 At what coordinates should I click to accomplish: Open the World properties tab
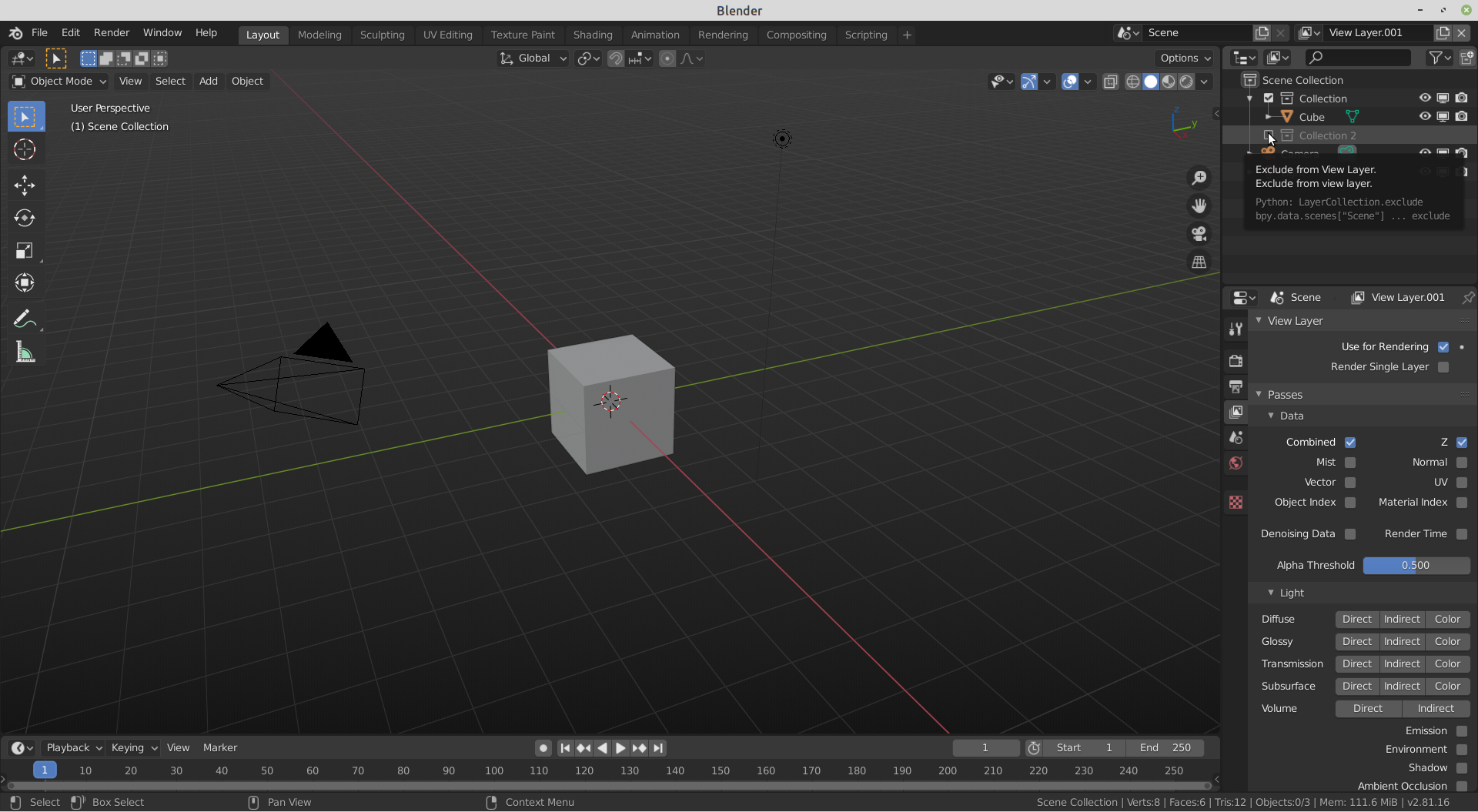[x=1236, y=463]
